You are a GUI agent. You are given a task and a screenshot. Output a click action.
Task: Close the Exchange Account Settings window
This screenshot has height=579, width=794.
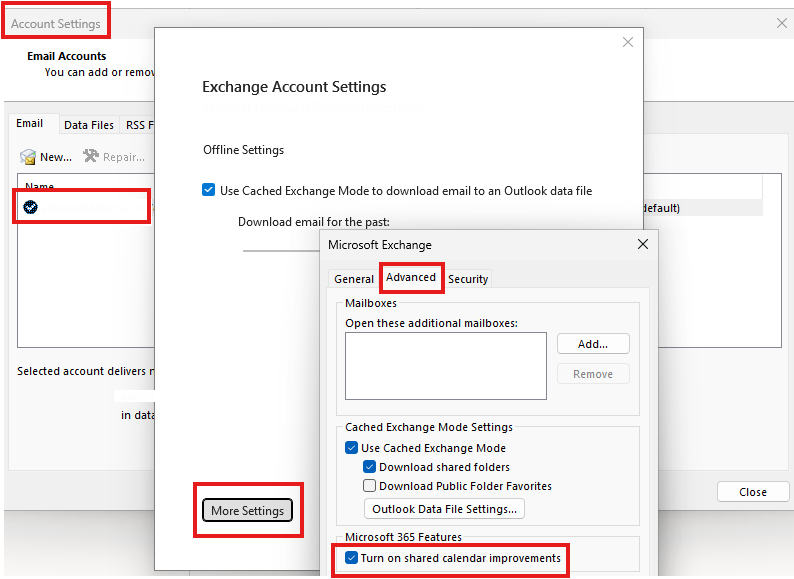[x=627, y=42]
